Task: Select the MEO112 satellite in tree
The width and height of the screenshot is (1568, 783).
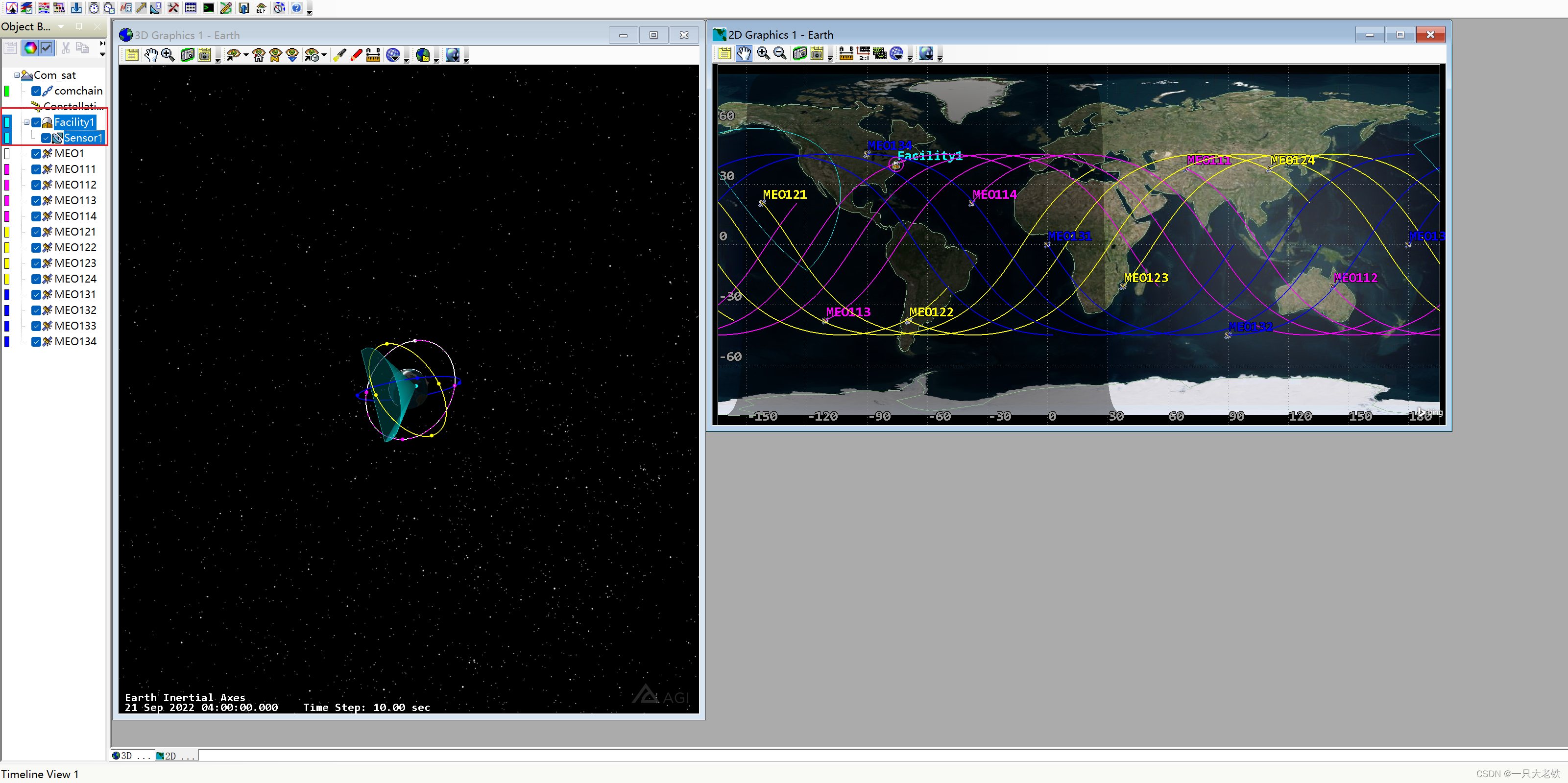Action: tap(75, 185)
